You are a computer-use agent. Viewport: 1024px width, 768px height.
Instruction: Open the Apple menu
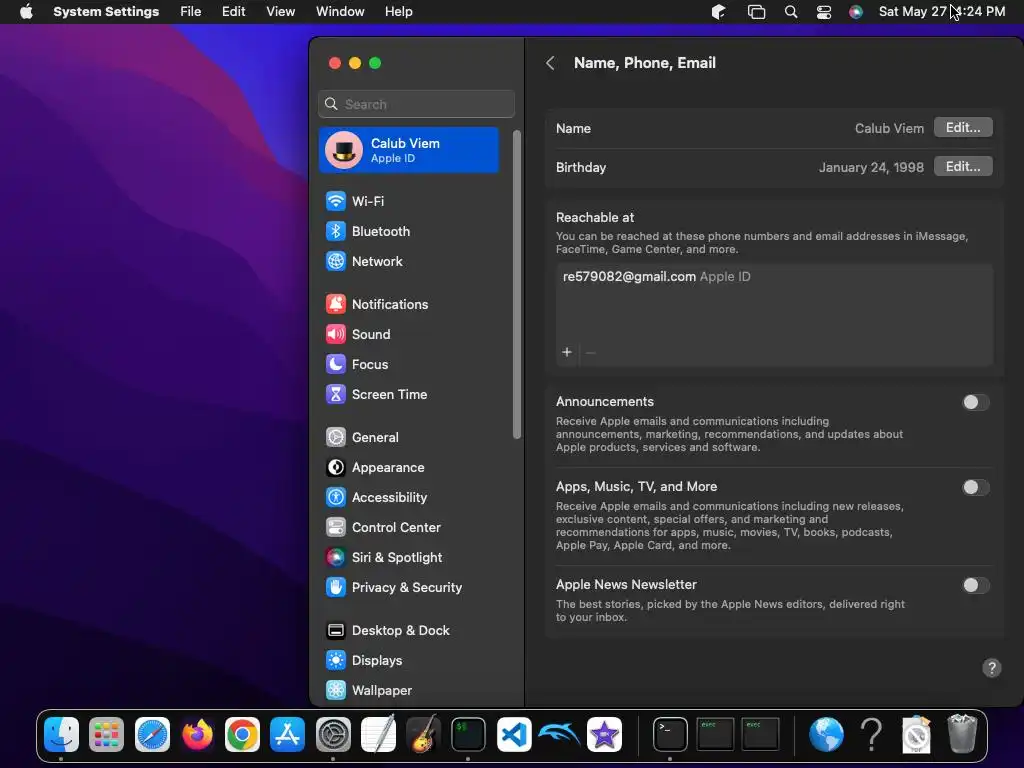point(26,12)
